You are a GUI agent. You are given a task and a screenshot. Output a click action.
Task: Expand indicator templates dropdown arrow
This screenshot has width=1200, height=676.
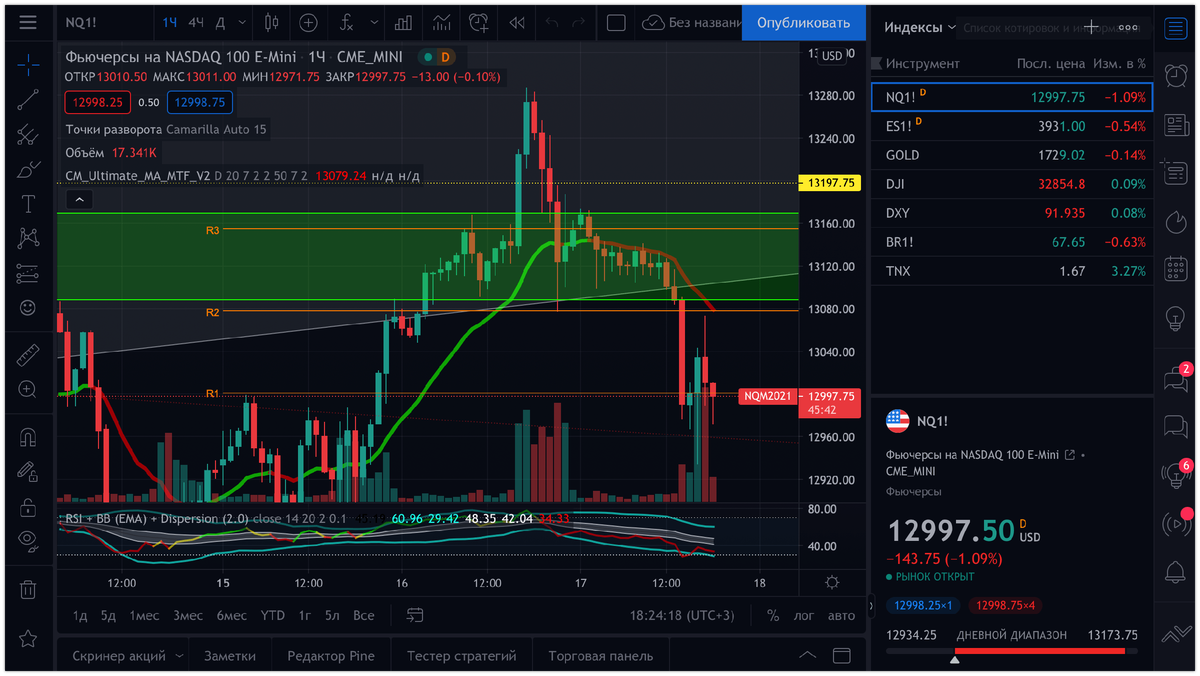[x=374, y=22]
